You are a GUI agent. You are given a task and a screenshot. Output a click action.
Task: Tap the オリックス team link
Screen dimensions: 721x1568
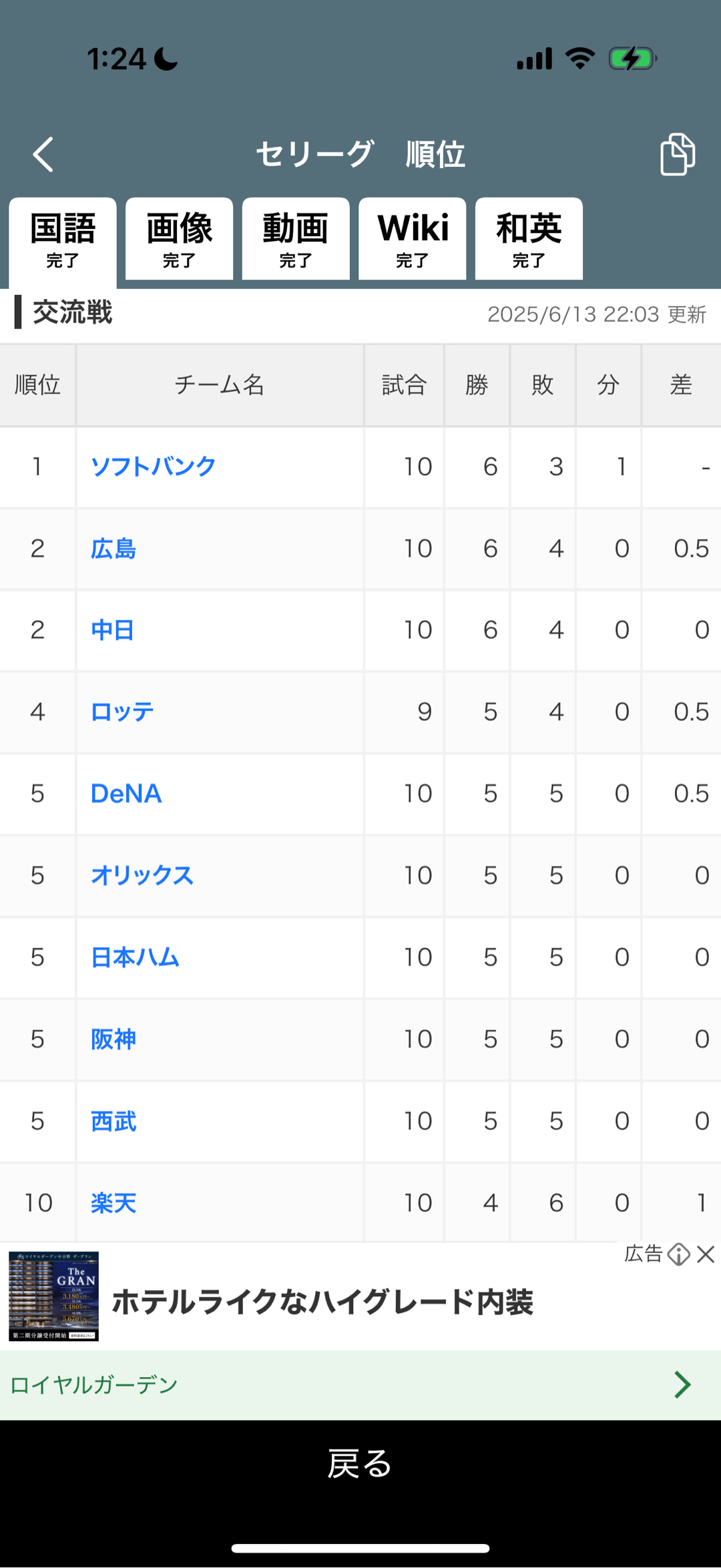point(142,876)
